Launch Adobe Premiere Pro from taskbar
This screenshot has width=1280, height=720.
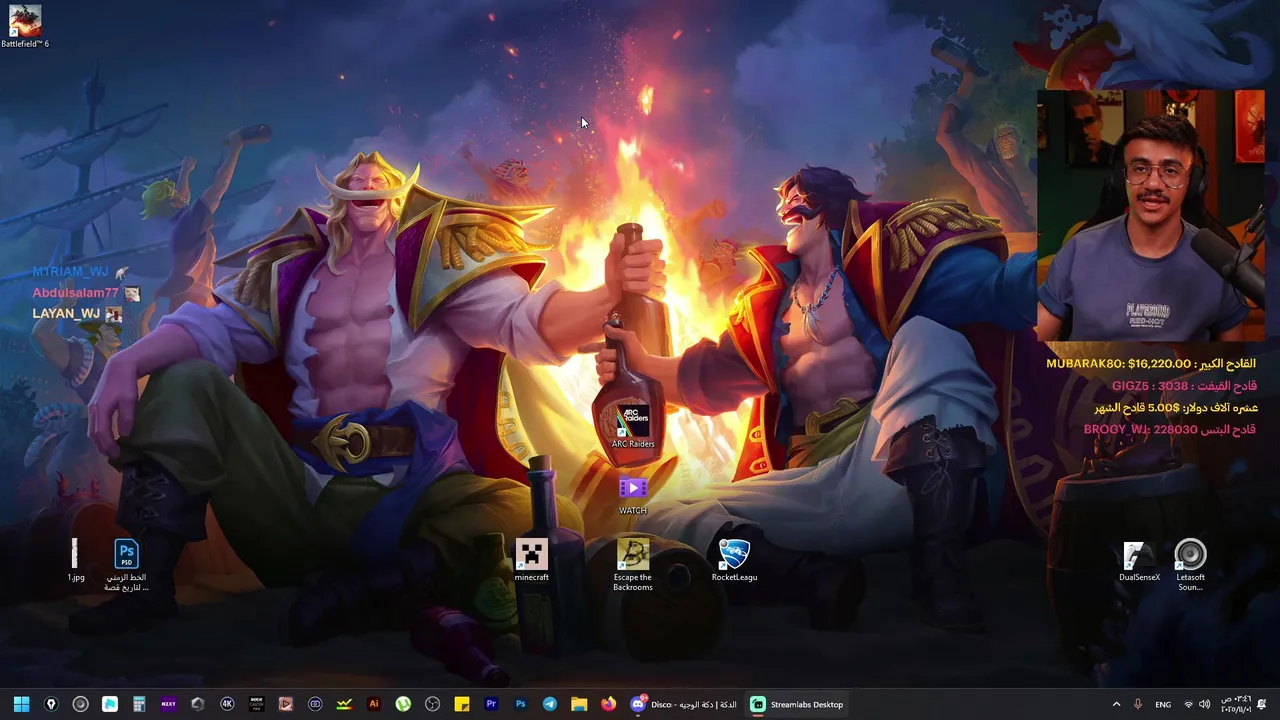[491, 704]
